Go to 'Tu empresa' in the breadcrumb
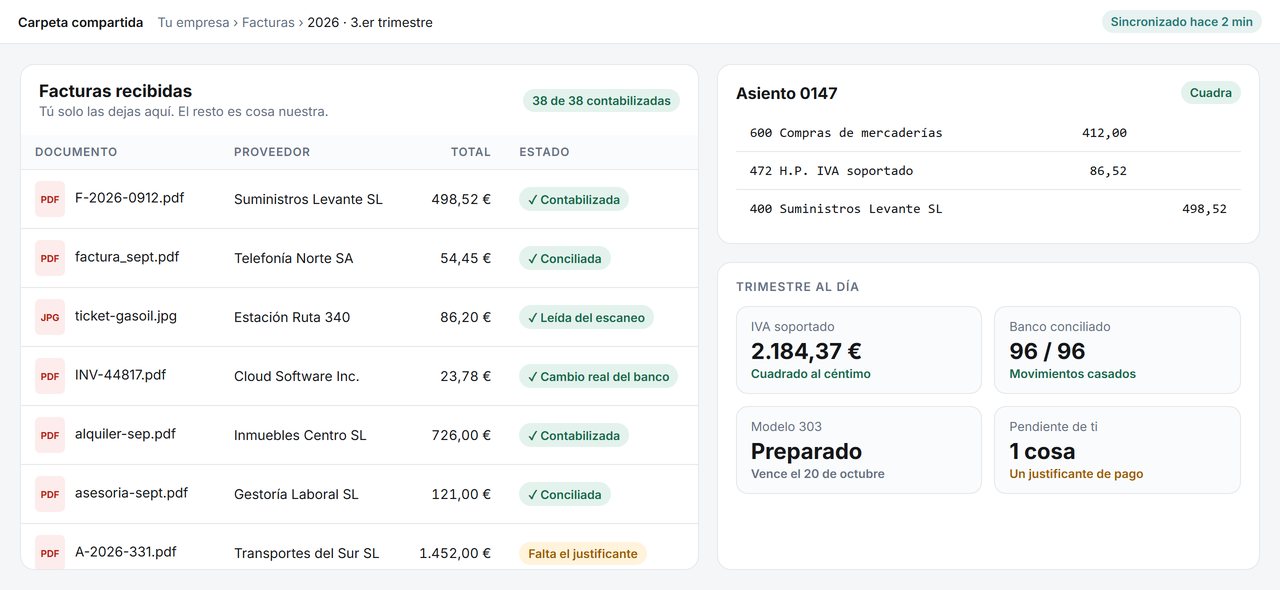The image size is (1280, 590). click(x=194, y=22)
